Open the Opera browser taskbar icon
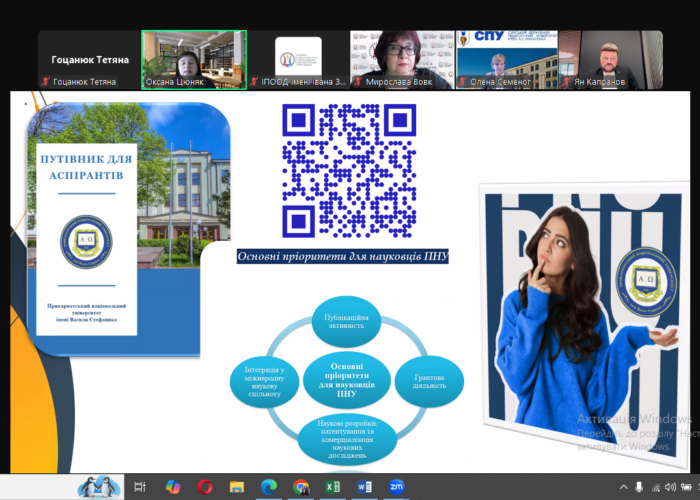700x500 pixels. coord(205,487)
